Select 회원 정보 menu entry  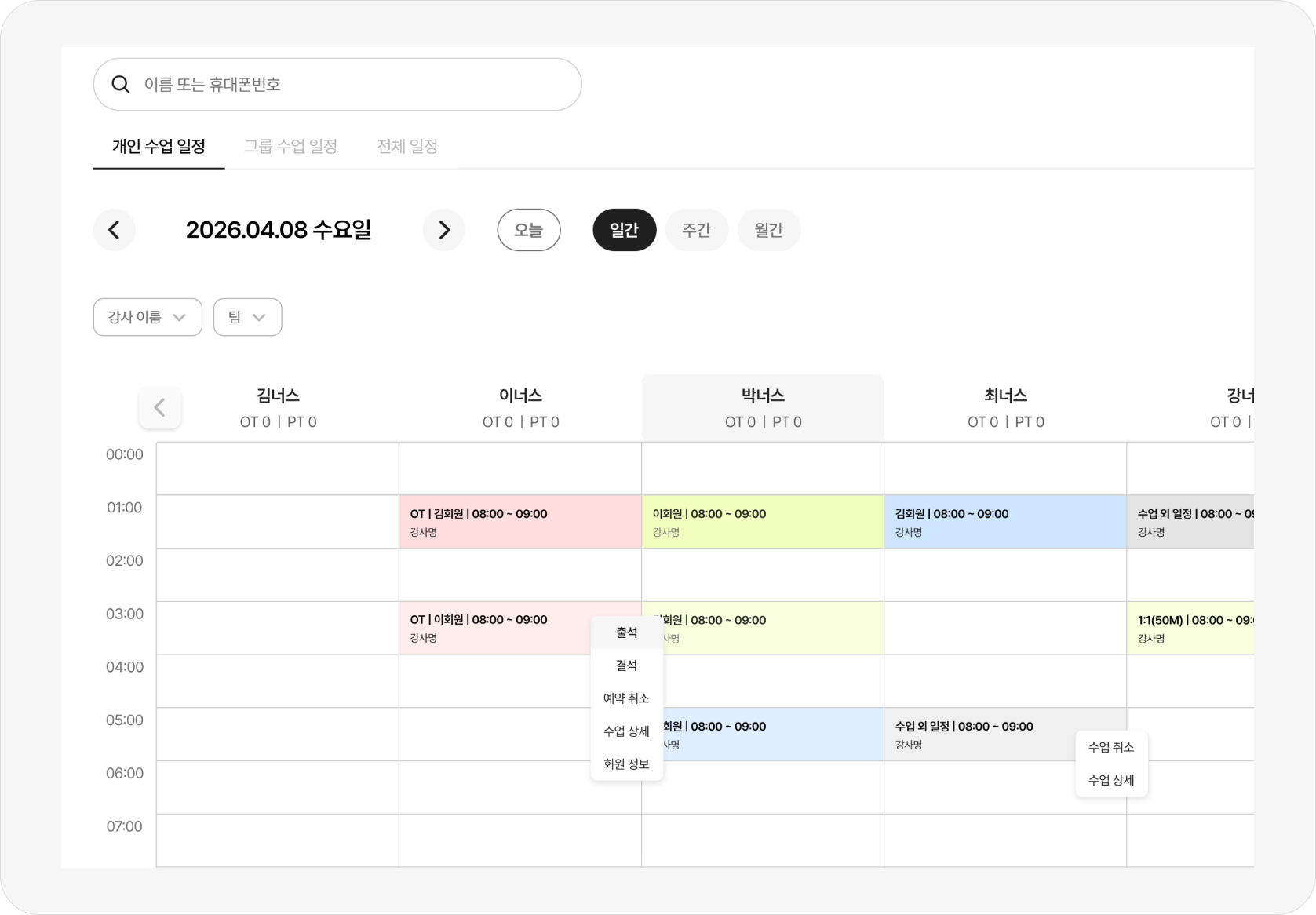point(626,764)
